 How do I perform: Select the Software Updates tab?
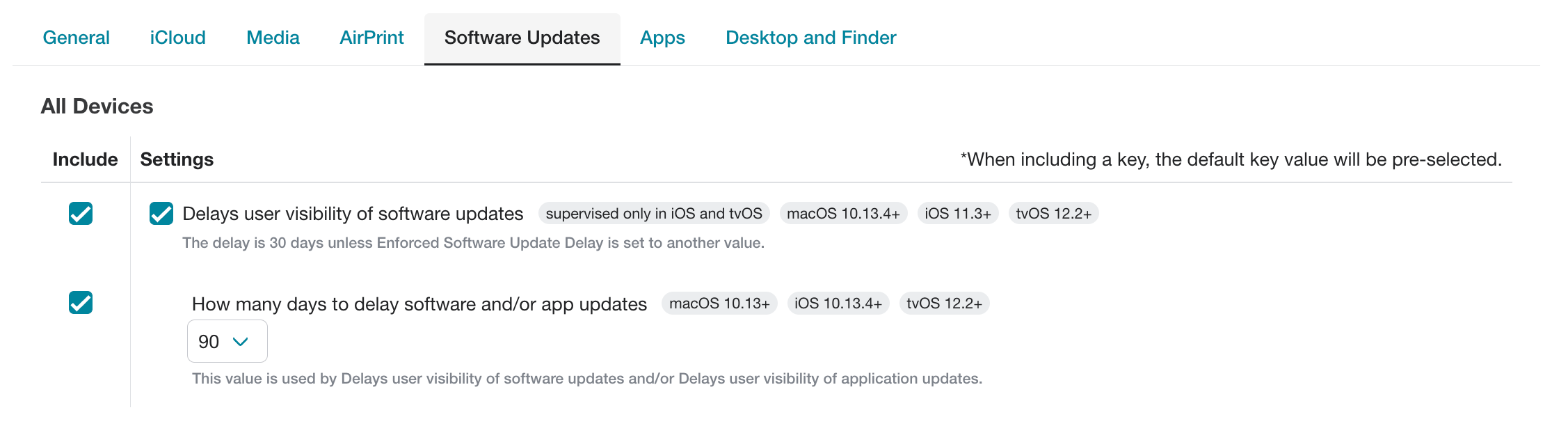[x=522, y=38]
